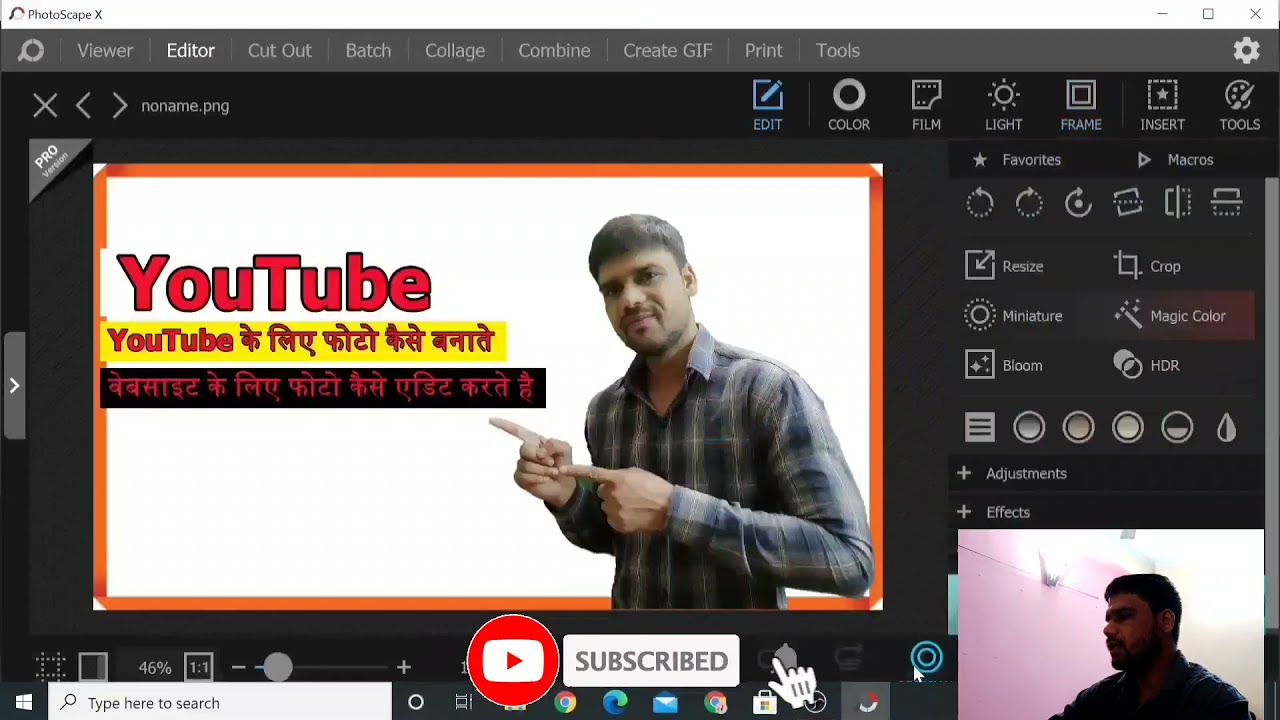The height and width of the screenshot is (720, 1280).
Task: Open the Tools tab next to Print
Action: [838, 51]
